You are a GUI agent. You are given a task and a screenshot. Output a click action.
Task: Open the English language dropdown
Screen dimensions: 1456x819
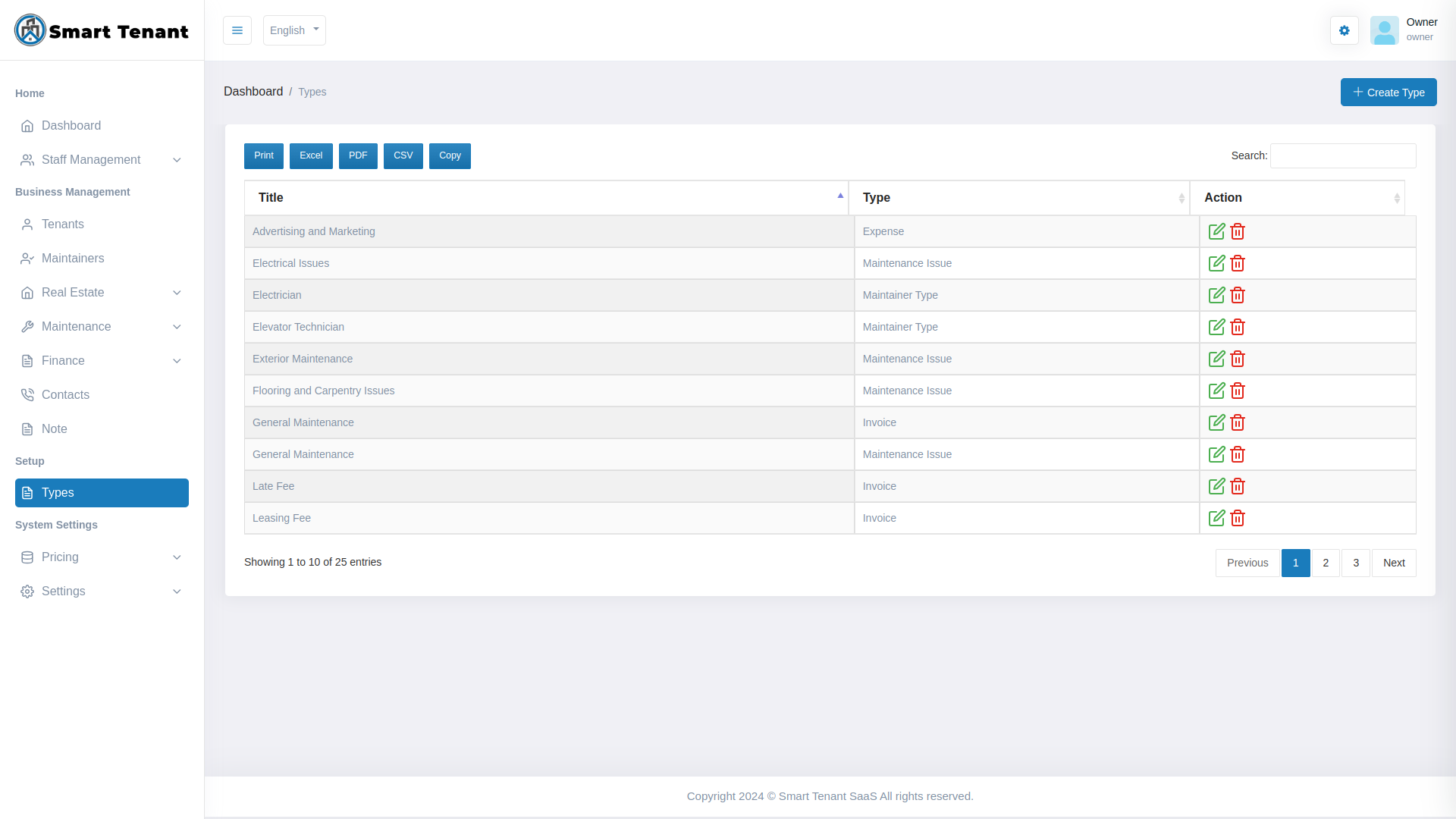pos(294,30)
